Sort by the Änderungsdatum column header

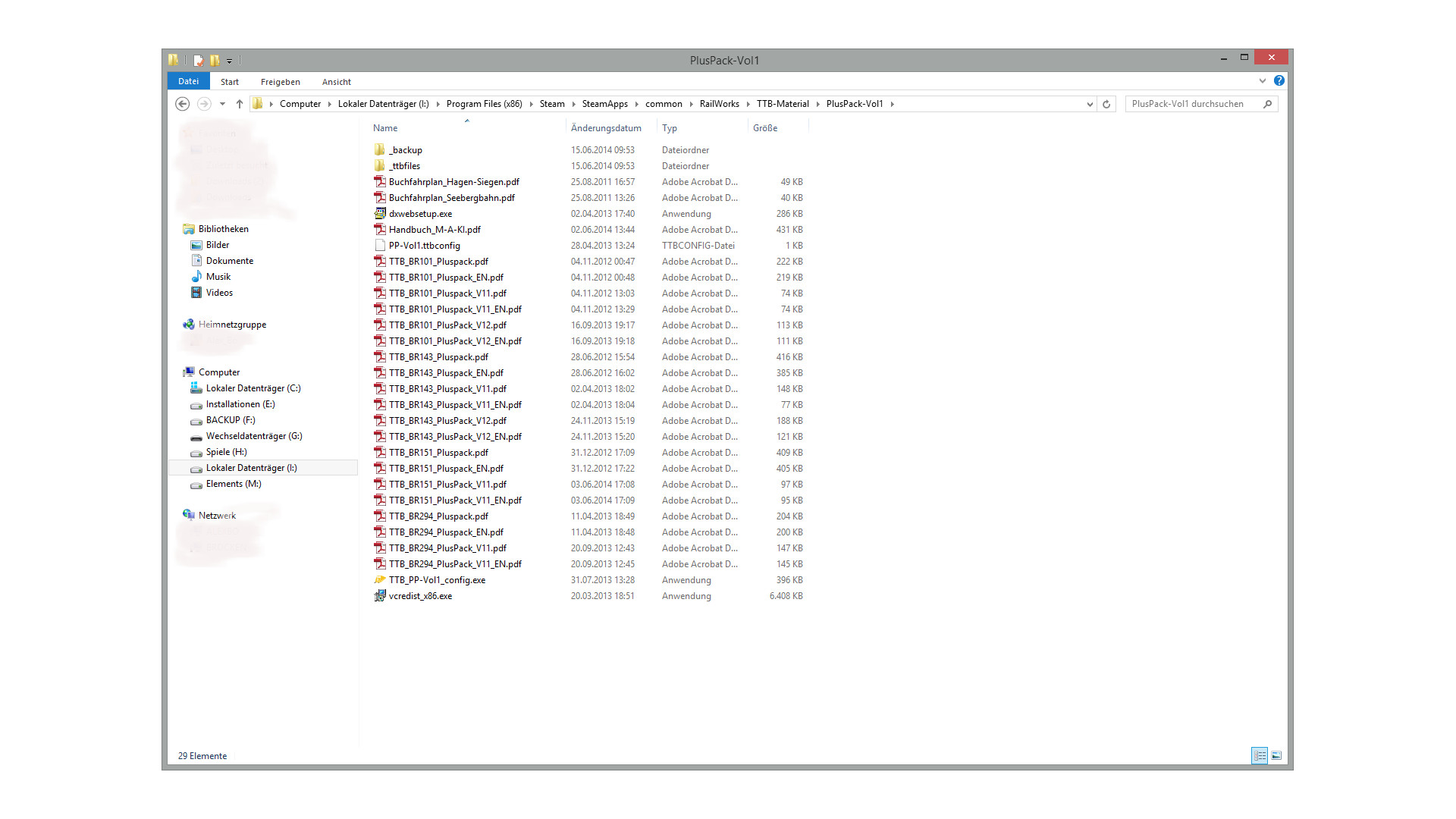pyautogui.click(x=606, y=128)
